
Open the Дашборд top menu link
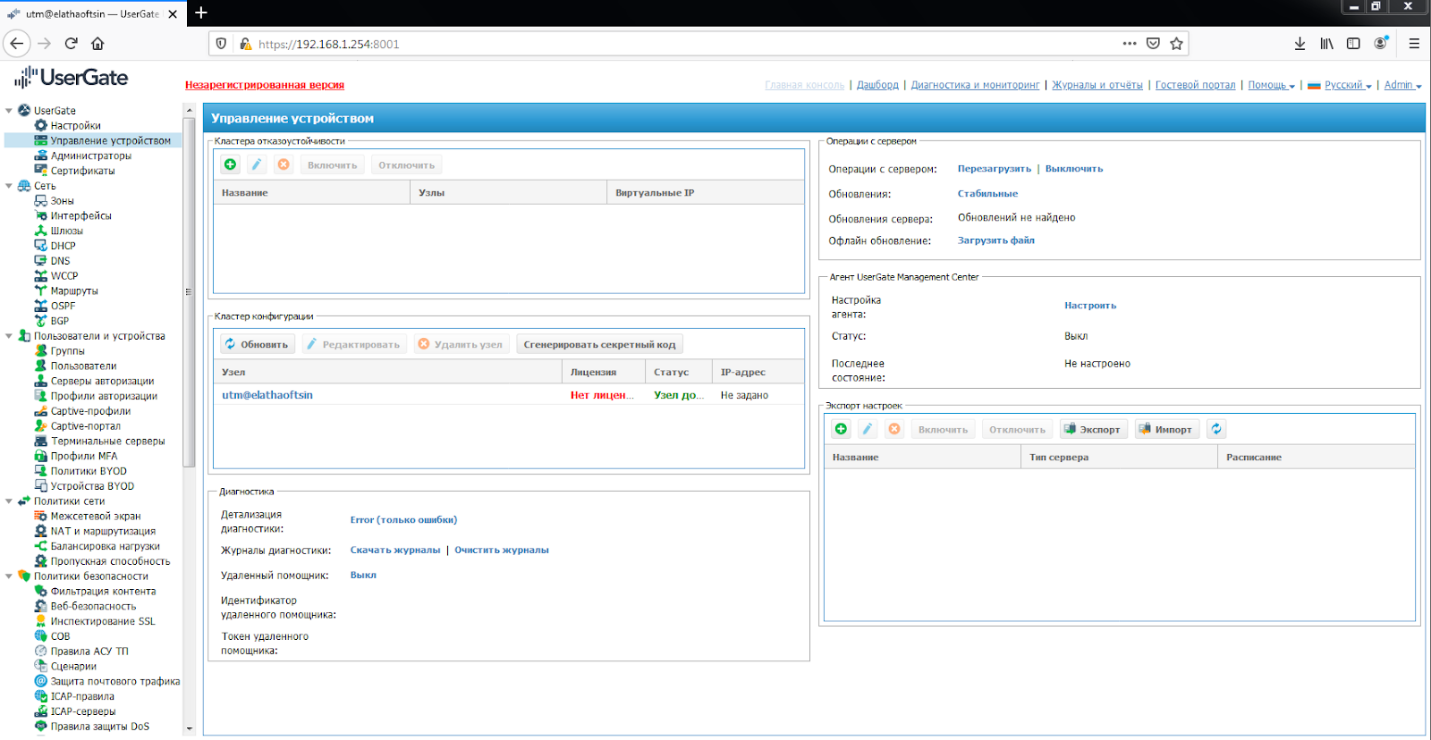(877, 85)
